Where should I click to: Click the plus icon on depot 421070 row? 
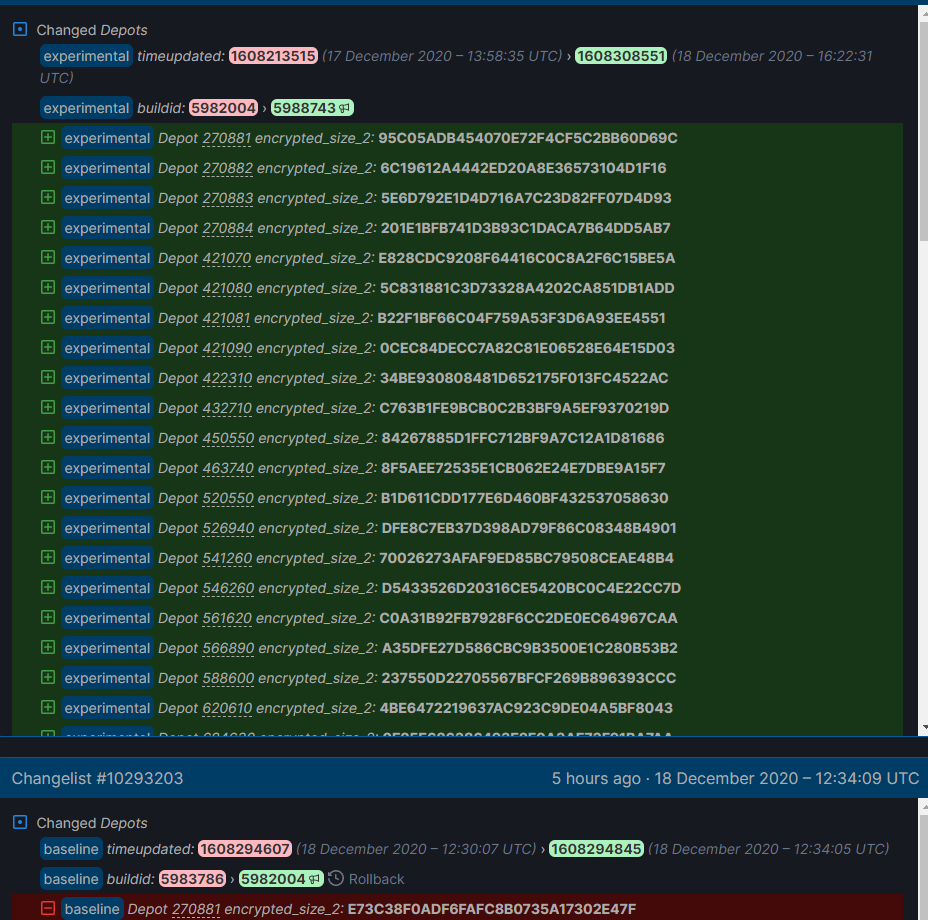(x=48, y=258)
